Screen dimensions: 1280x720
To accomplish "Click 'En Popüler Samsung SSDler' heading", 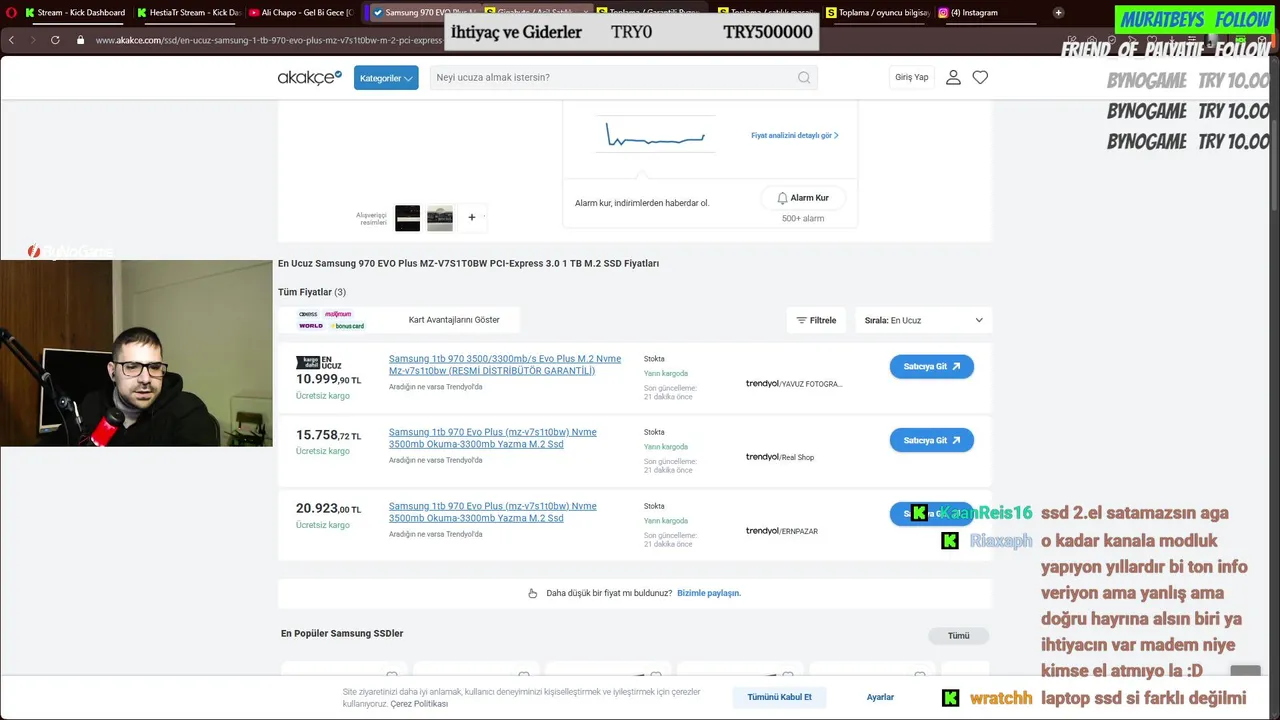I will pyautogui.click(x=342, y=633).
